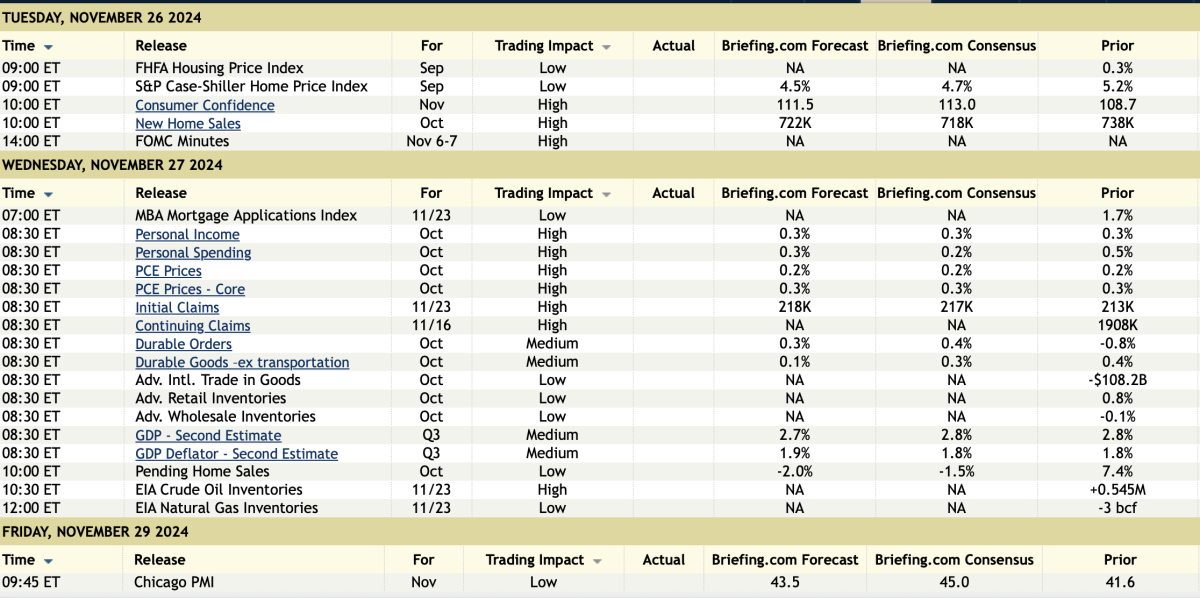Open Durable Goods -ex transportation link
This screenshot has height=598, width=1200.
pyautogui.click(x=242, y=362)
